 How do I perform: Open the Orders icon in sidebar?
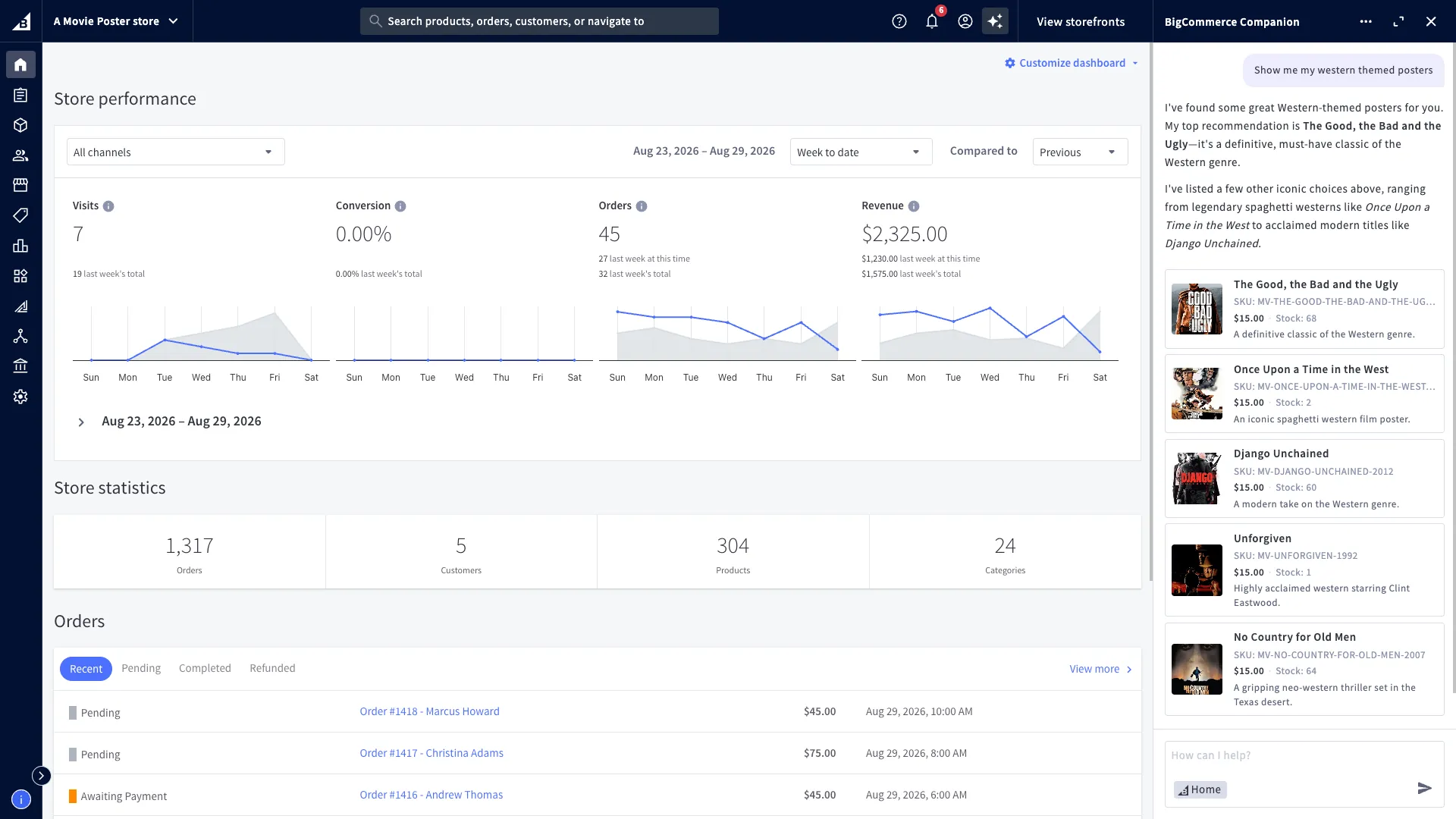[x=20, y=95]
